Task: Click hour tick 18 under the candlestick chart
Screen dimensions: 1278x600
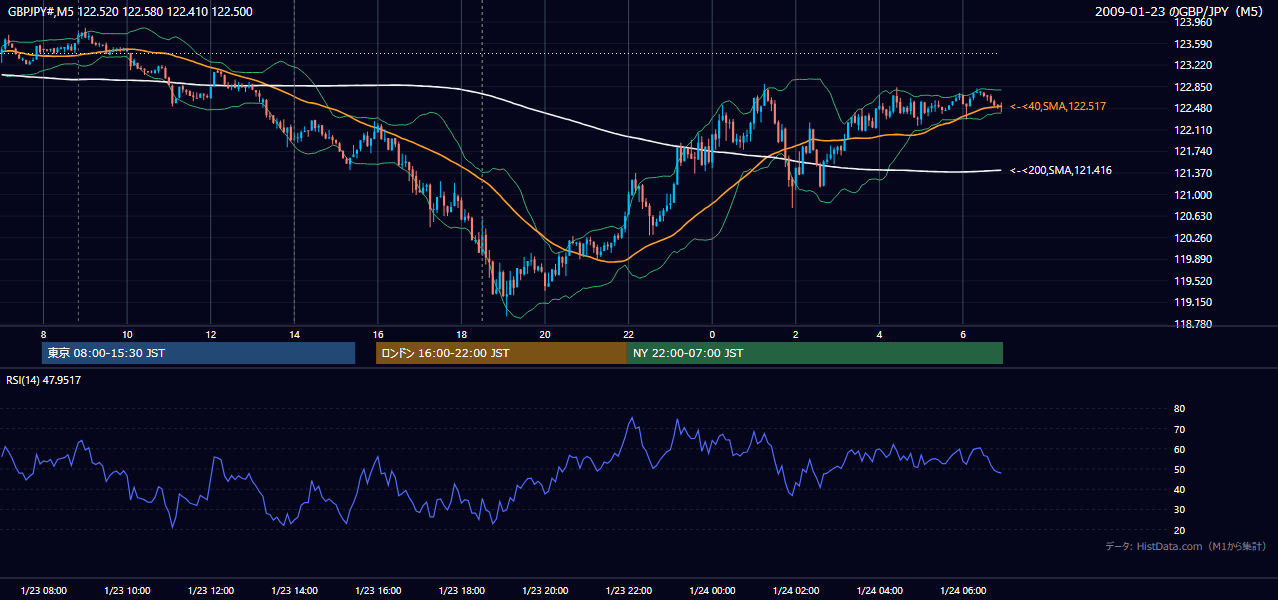Action: tap(461, 334)
